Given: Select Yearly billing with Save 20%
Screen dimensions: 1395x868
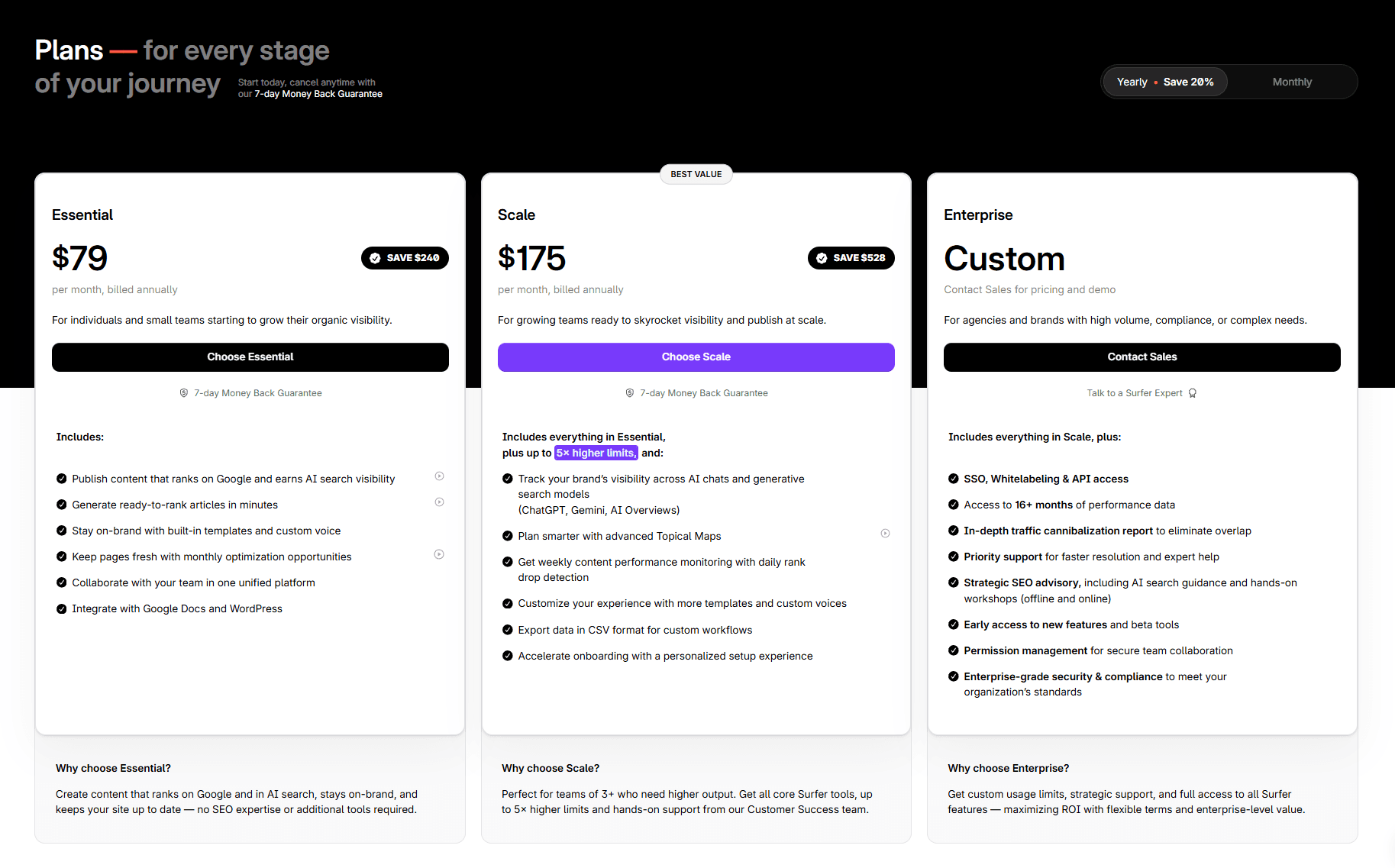Looking at the screenshot, I should (1164, 82).
